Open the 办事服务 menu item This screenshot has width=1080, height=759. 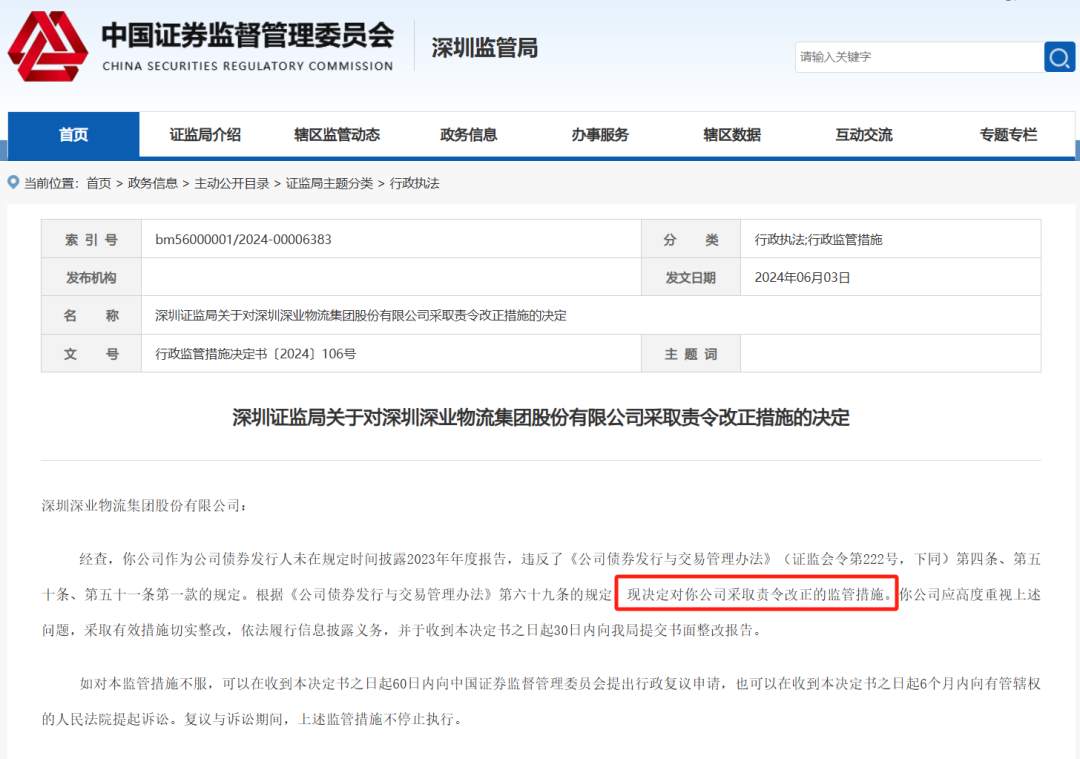point(600,134)
